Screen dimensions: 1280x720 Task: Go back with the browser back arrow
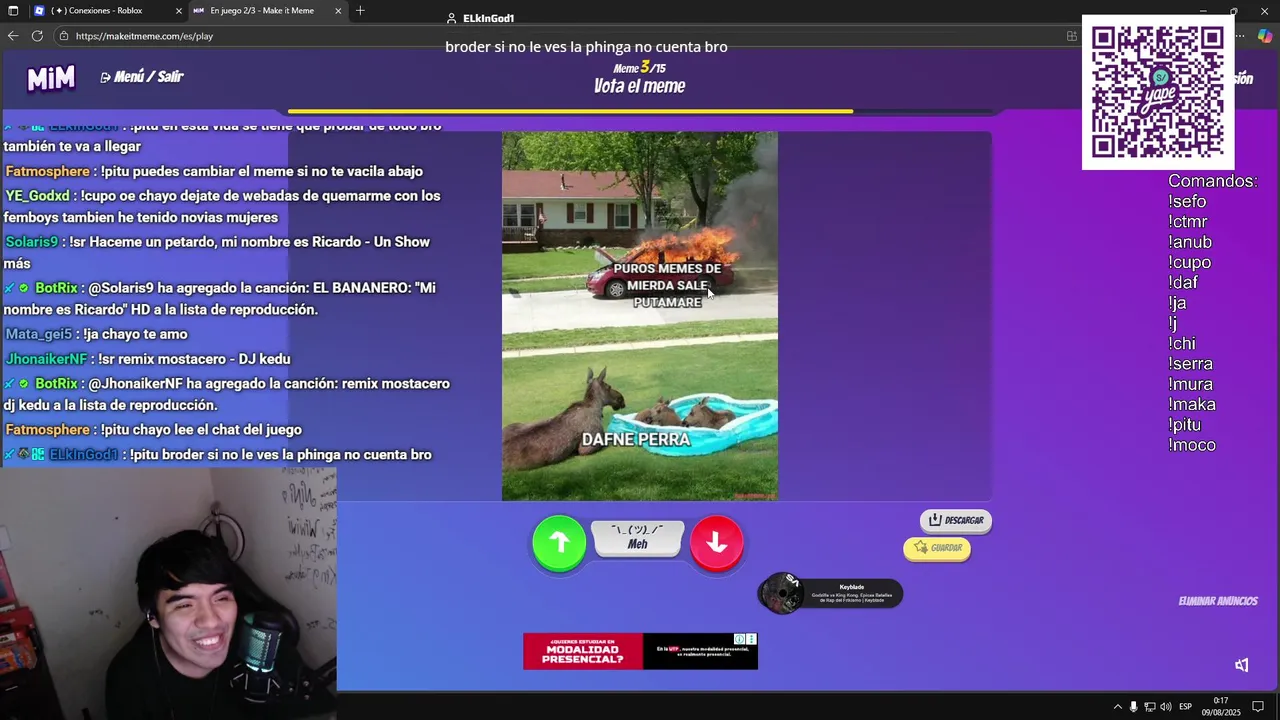13,36
